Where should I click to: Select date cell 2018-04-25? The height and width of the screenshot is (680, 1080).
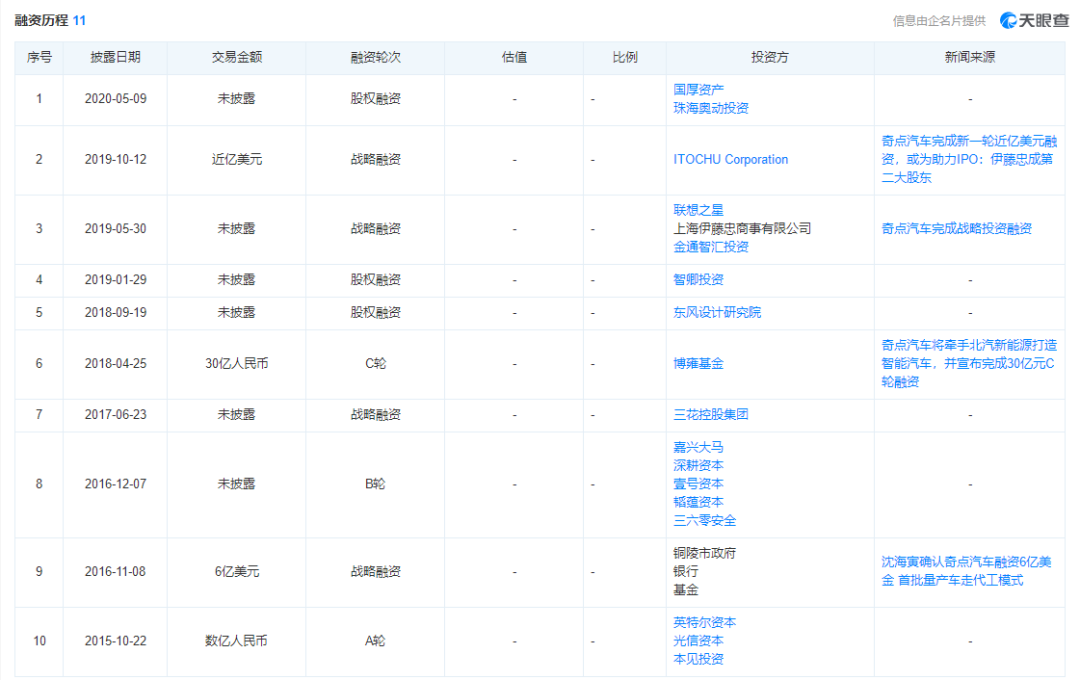click(x=116, y=364)
